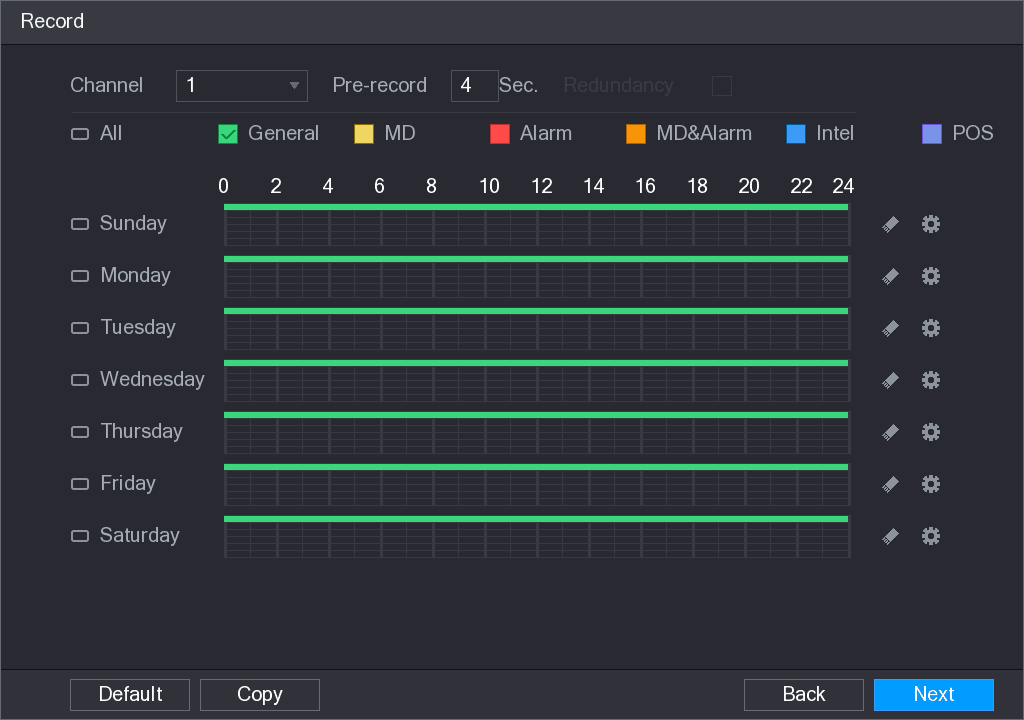Open the gear settings for Saturday
The height and width of the screenshot is (720, 1024).
(931, 536)
